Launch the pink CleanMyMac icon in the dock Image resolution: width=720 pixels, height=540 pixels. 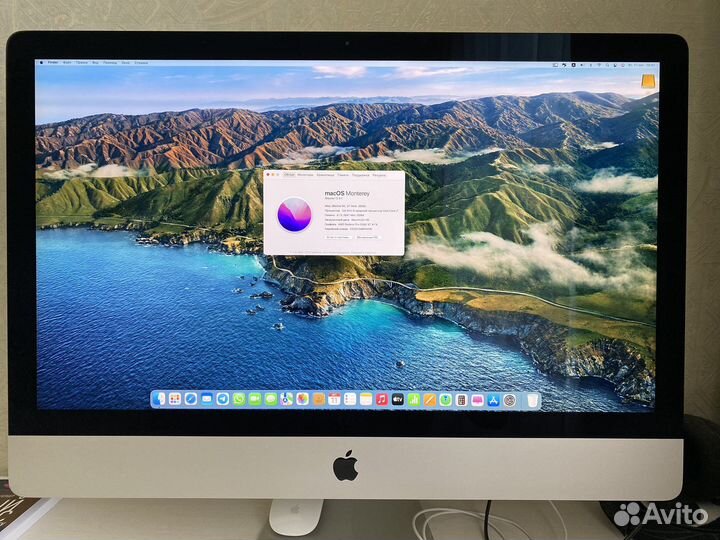pos(478,399)
